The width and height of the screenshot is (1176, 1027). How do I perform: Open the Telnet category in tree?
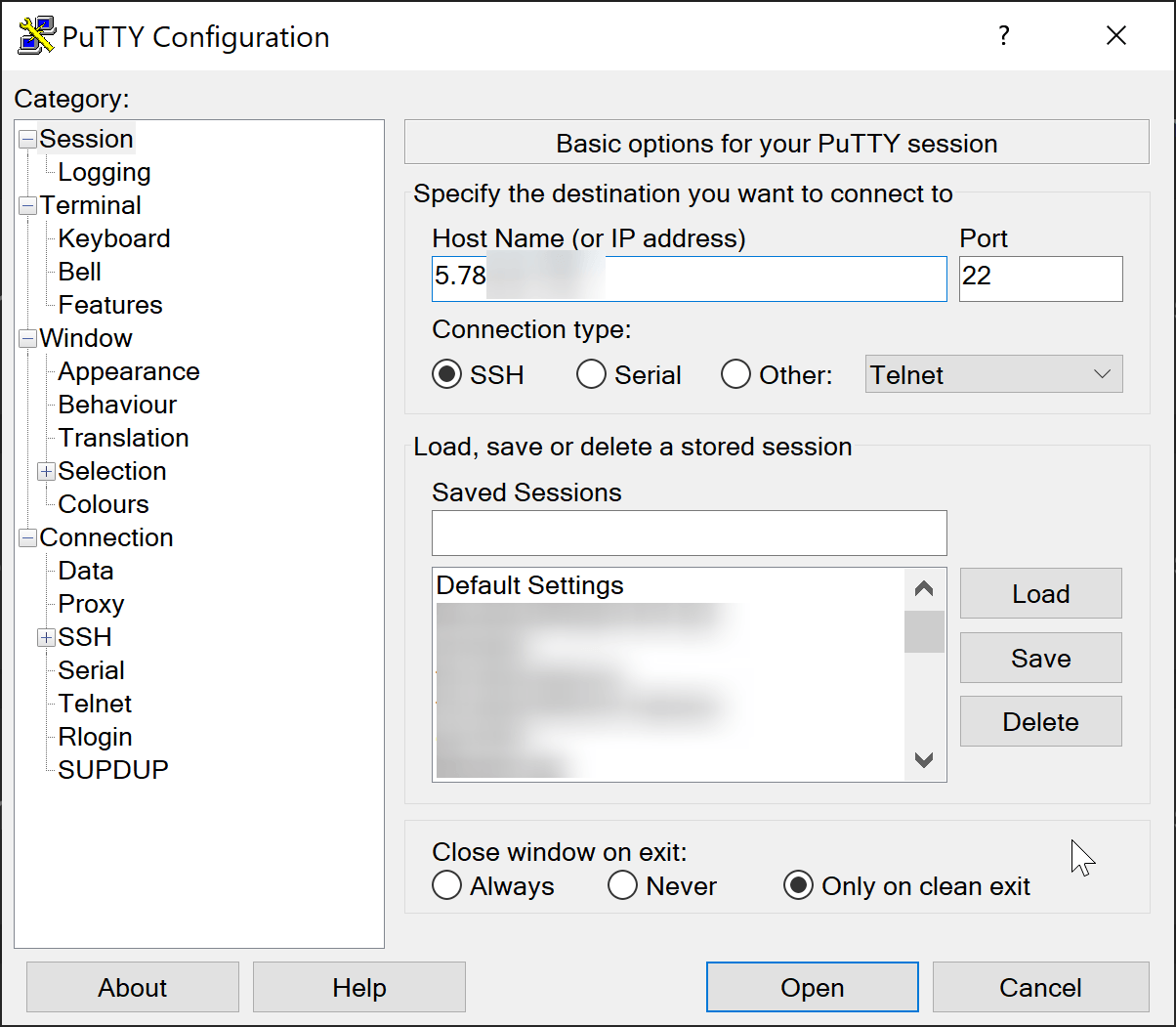[x=95, y=704]
